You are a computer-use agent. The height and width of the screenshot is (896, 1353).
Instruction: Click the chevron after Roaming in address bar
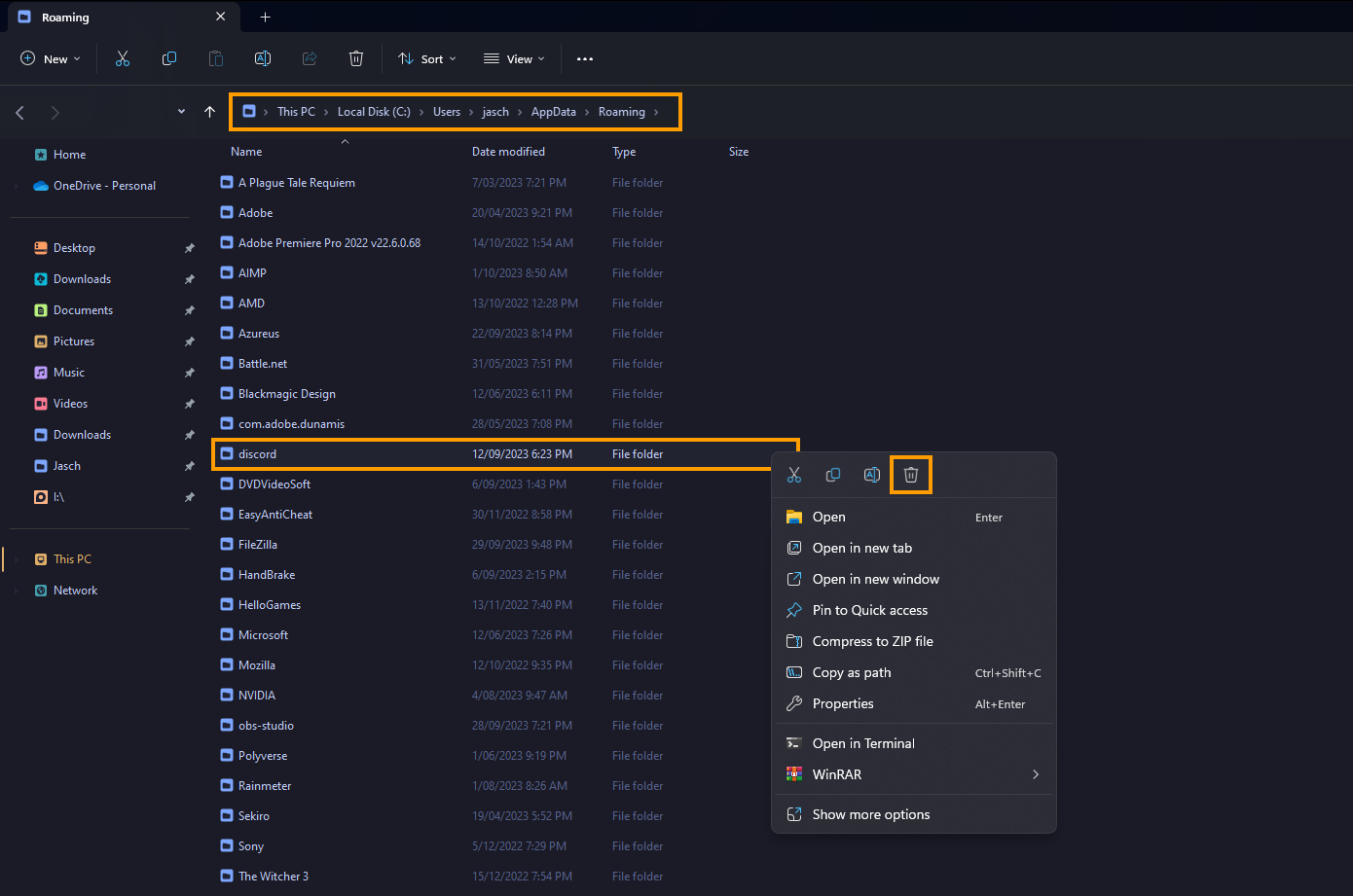point(656,112)
